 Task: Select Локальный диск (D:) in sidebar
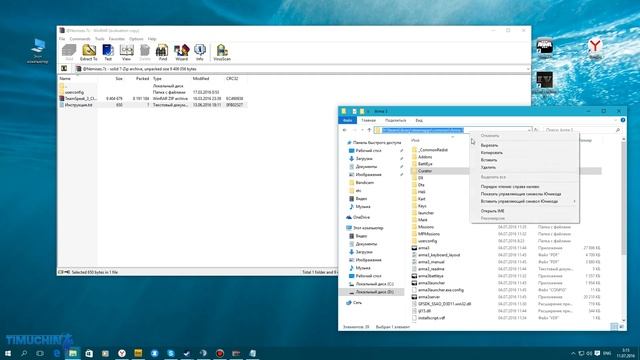coord(374,292)
